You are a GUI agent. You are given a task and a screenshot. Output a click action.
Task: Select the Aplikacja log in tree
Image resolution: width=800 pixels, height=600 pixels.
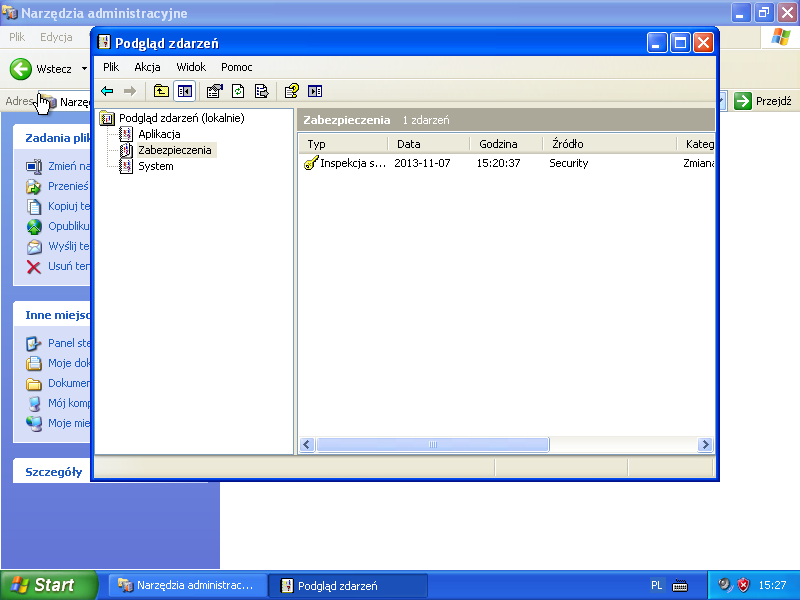(x=159, y=134)
